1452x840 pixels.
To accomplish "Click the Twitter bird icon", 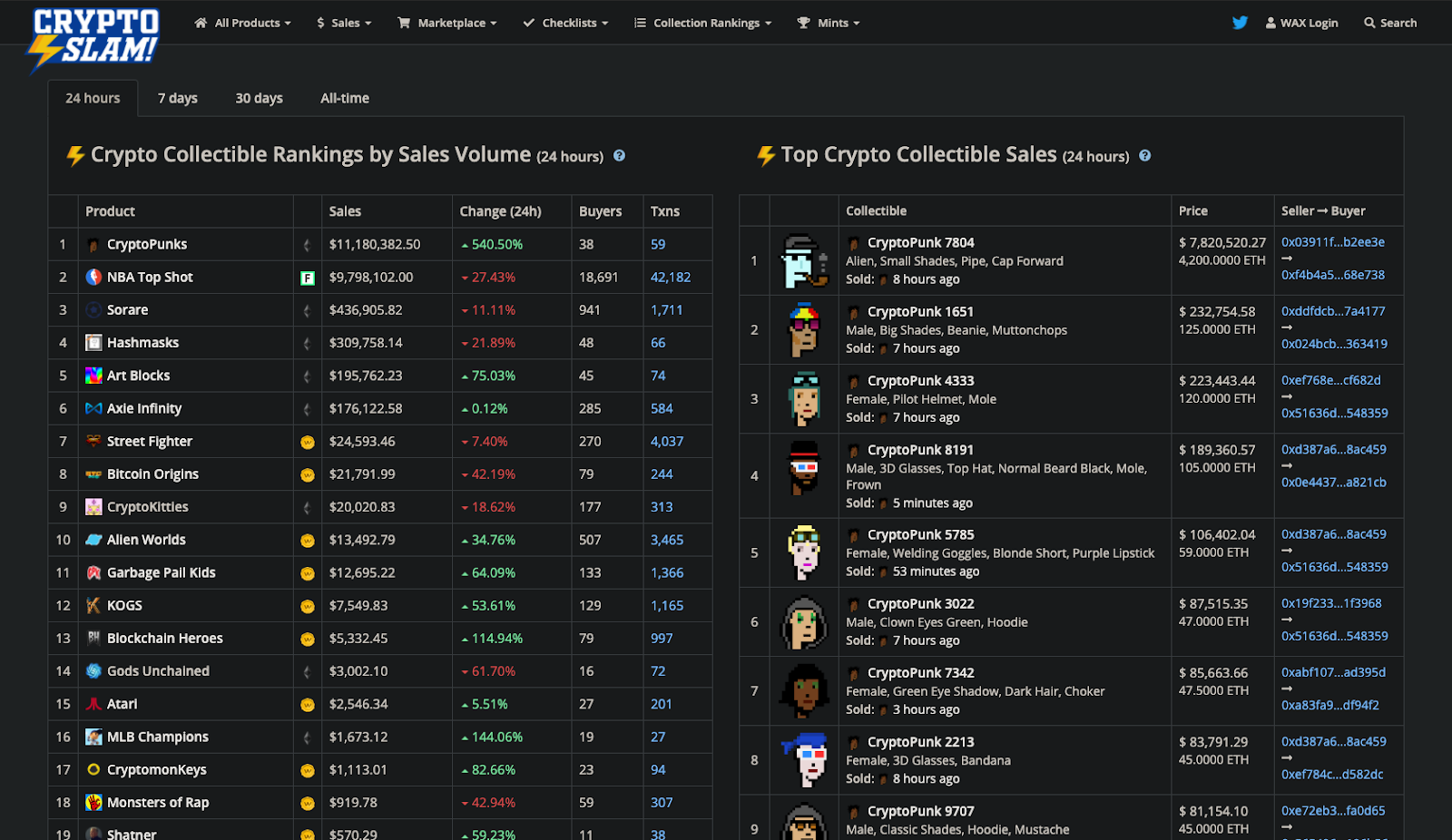I will (x=1240, y=23).
